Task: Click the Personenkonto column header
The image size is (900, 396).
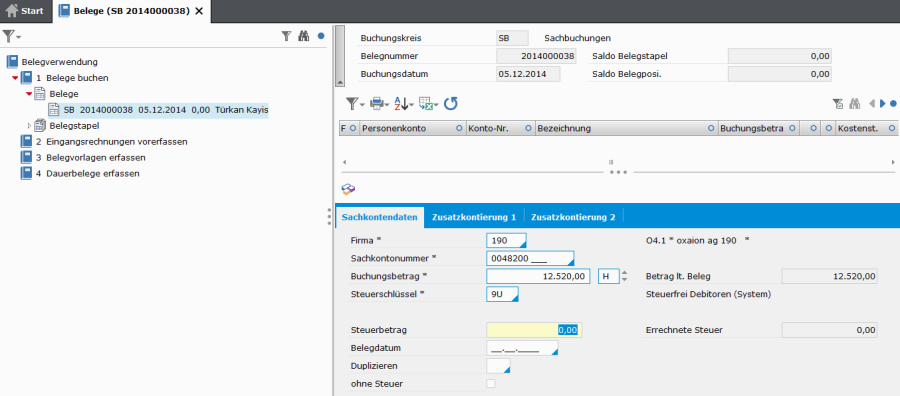Action: pos(412,129)
